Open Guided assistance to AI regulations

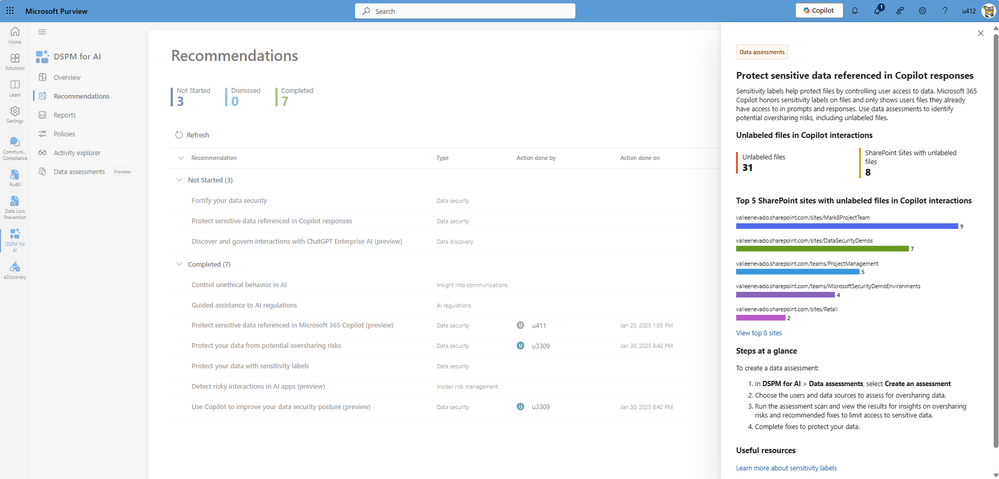pyautogui.click(x=244, y=305)
